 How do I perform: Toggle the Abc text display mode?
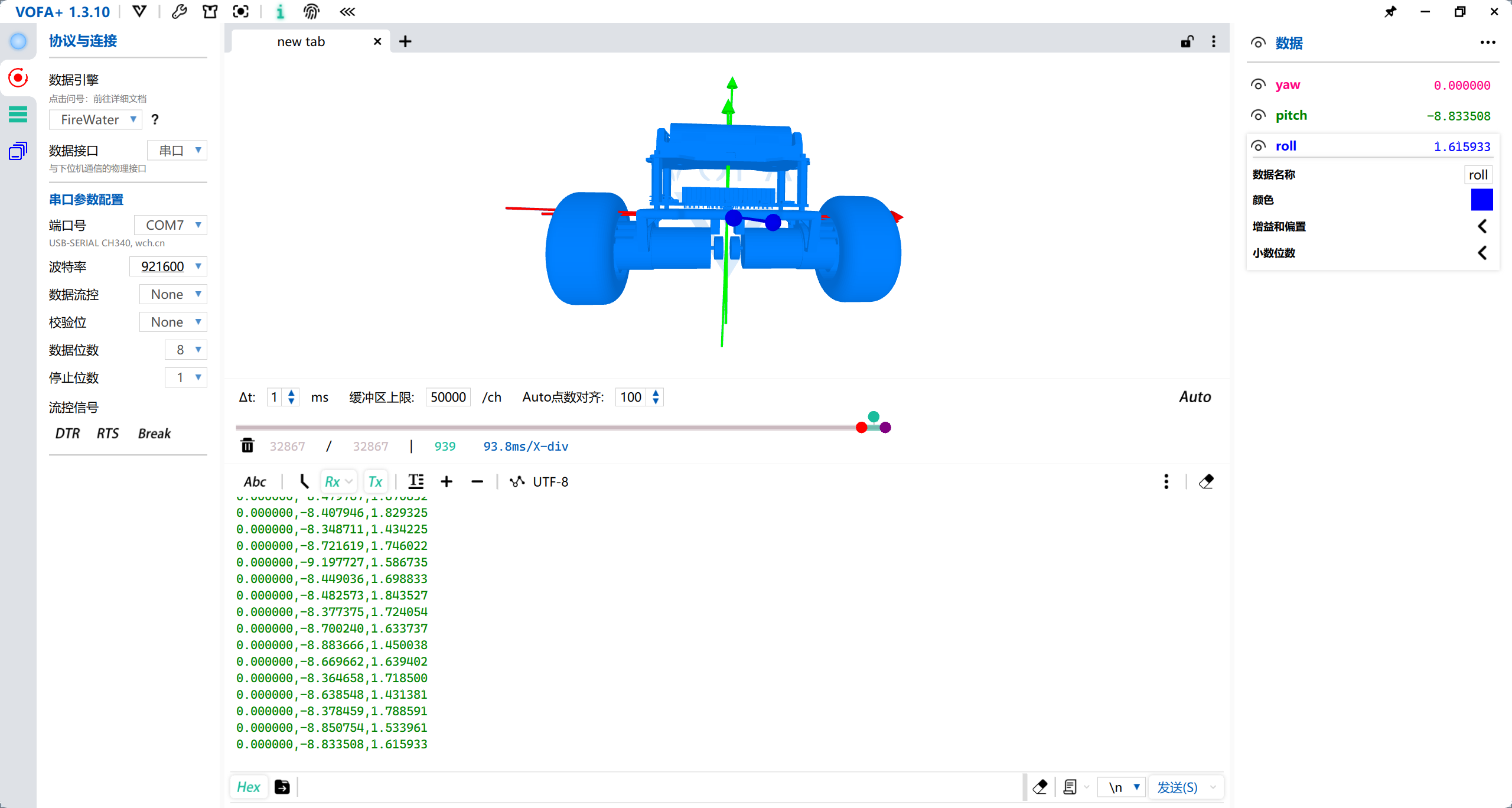(x=255, y=481)
